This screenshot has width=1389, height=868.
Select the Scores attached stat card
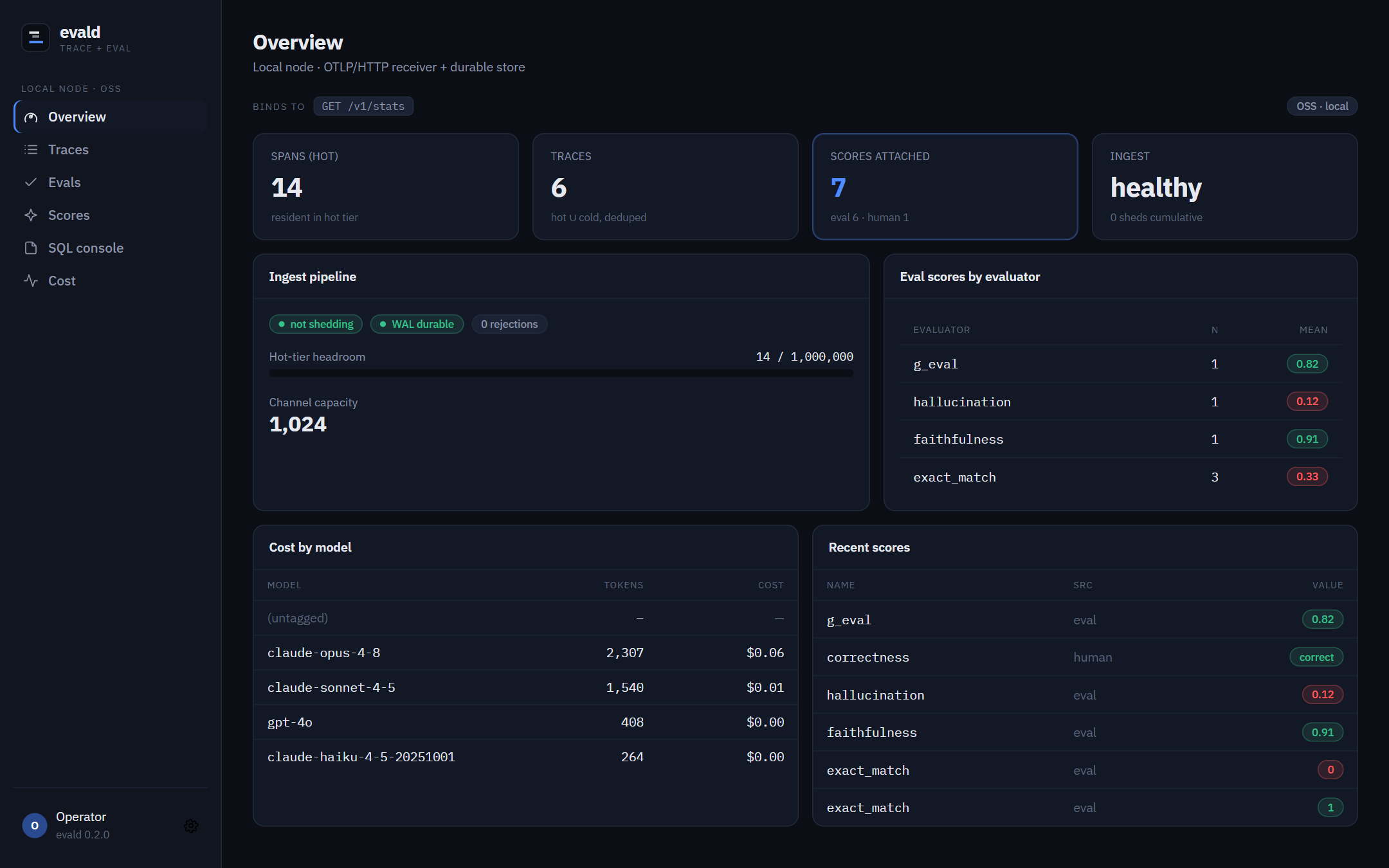pyautogui.click(x=945, y=186)
